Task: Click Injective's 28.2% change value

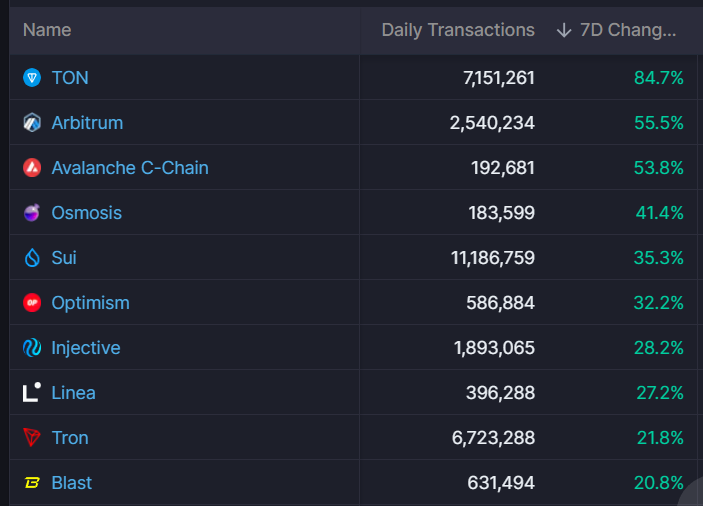Action: pyautogui.click(x=659, y=348)
